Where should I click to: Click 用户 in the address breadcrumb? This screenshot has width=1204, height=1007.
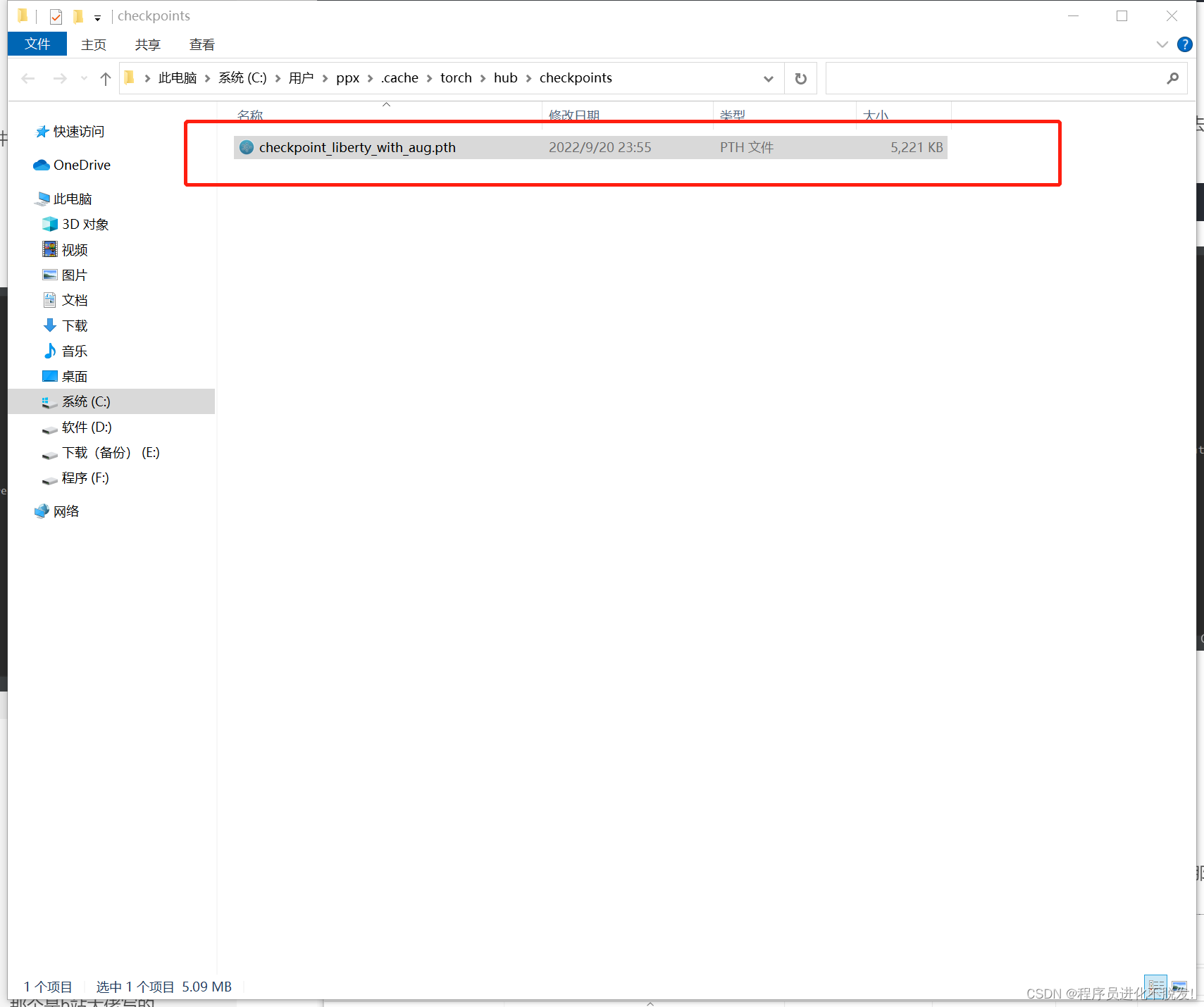302,78
